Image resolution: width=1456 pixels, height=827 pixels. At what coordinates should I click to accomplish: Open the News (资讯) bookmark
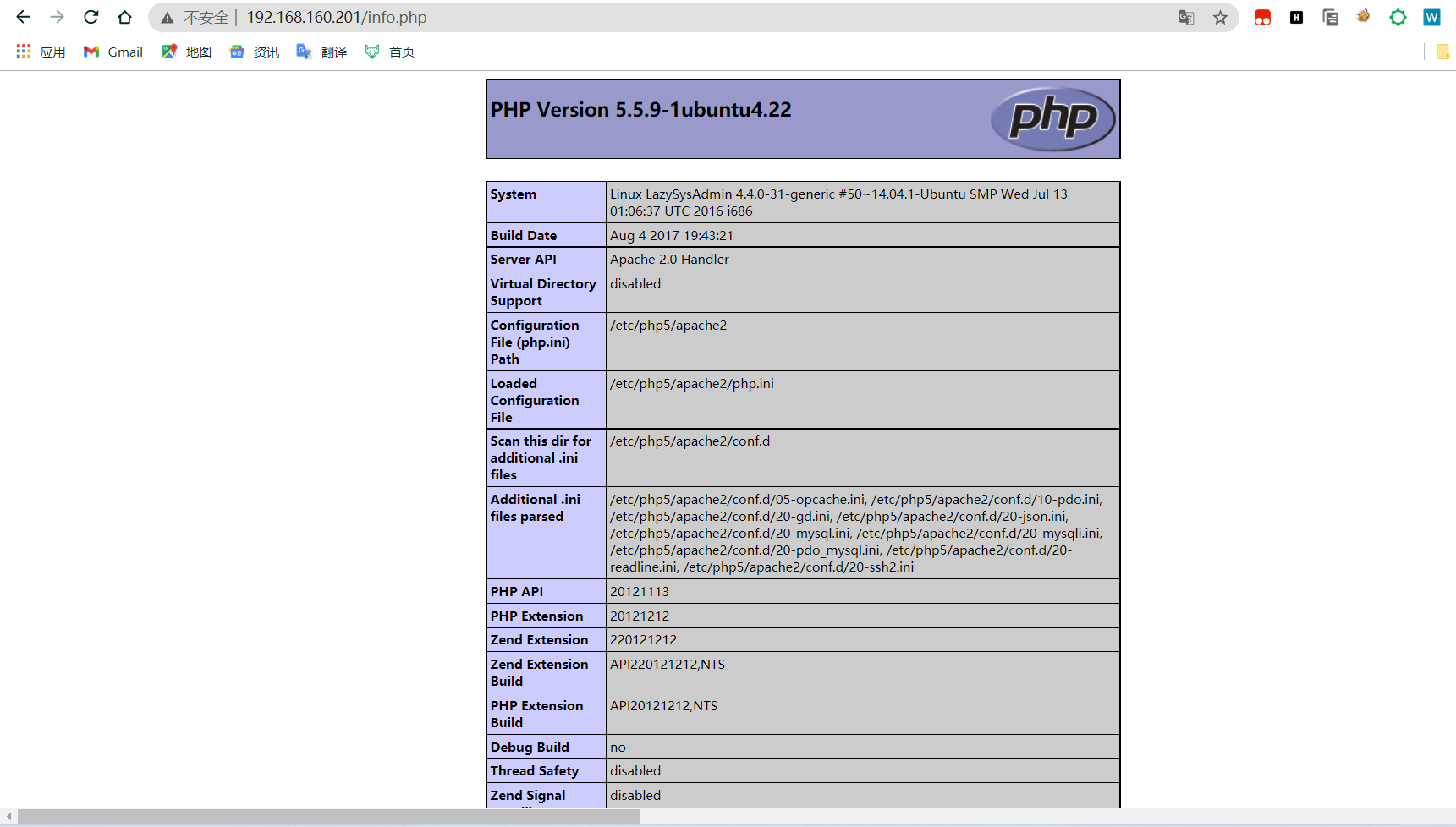255,52
